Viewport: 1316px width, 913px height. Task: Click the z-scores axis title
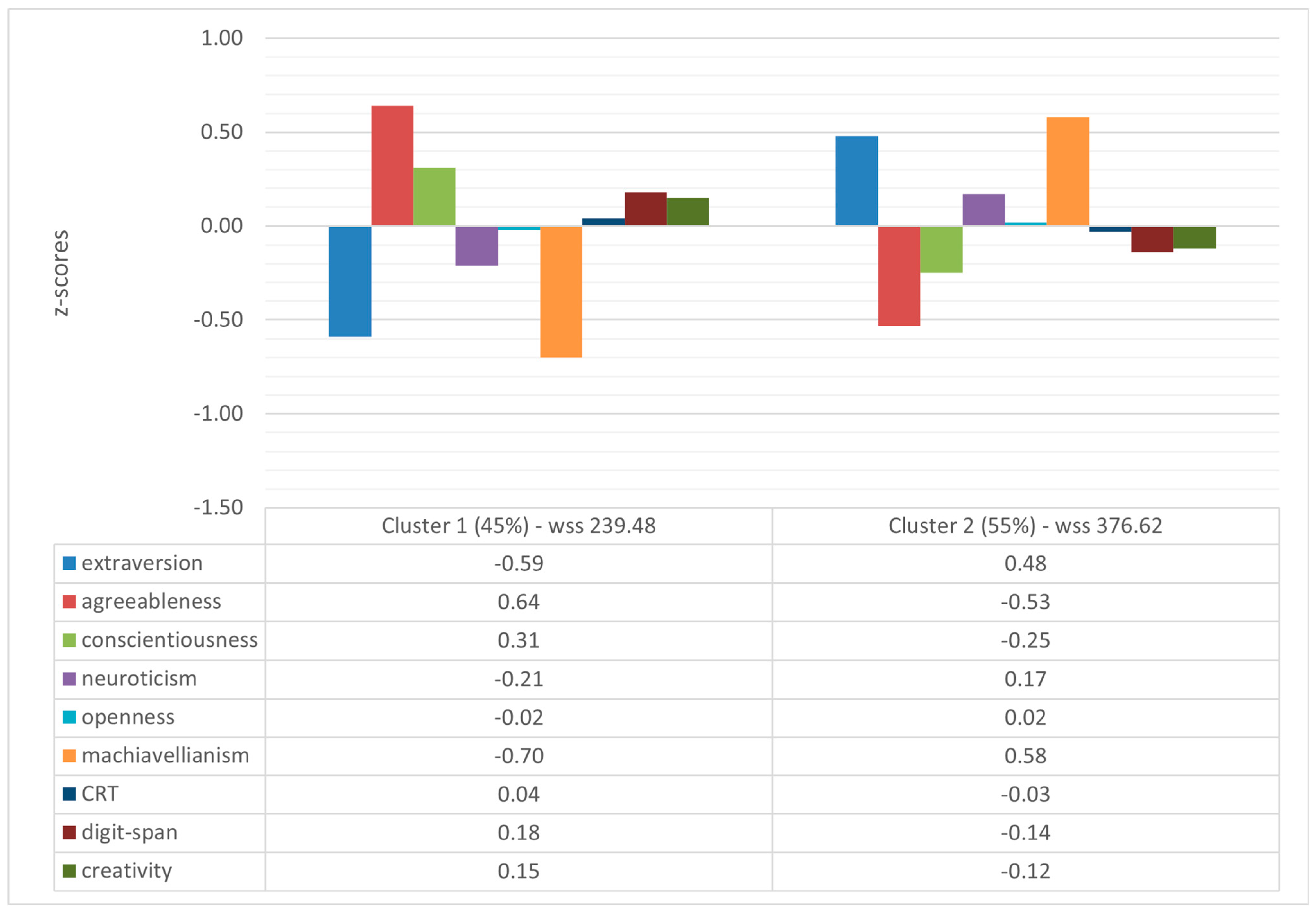(x=61, y=273)
